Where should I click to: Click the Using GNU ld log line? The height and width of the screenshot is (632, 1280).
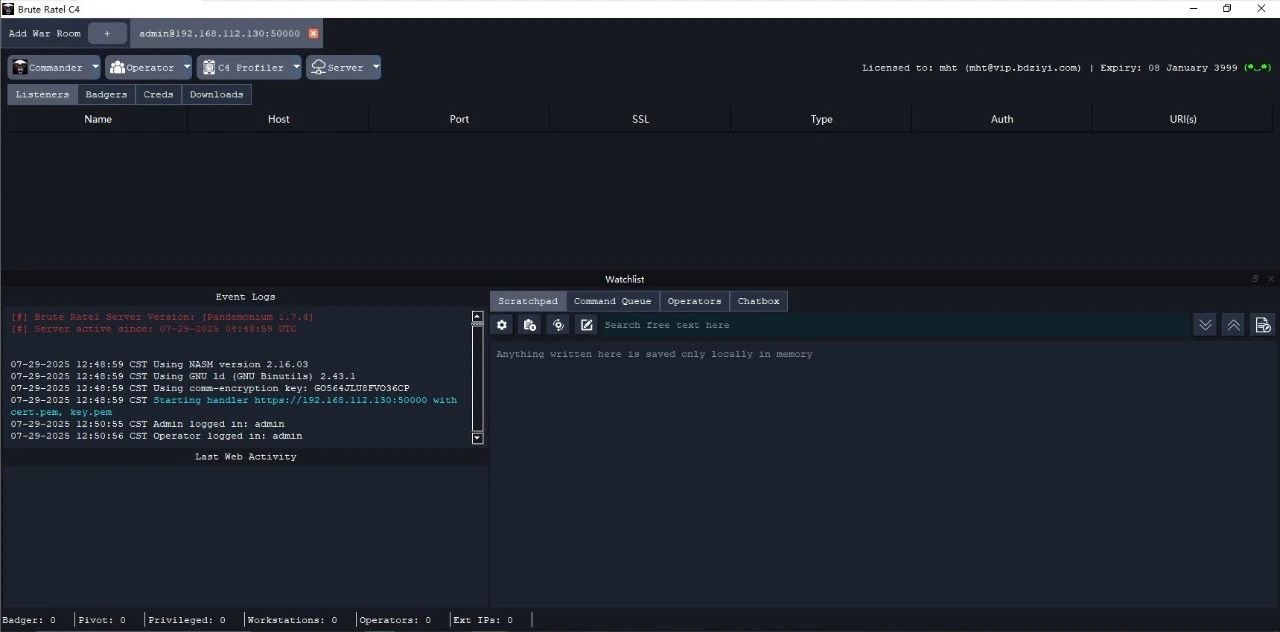point(183,377)
